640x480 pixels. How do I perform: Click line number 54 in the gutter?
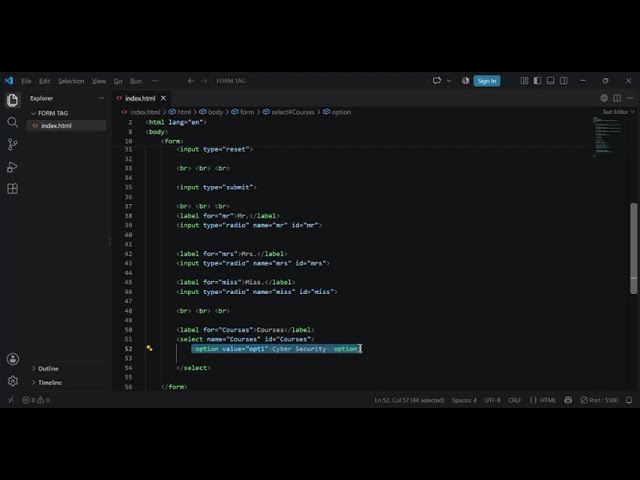(x=129, y=368)
